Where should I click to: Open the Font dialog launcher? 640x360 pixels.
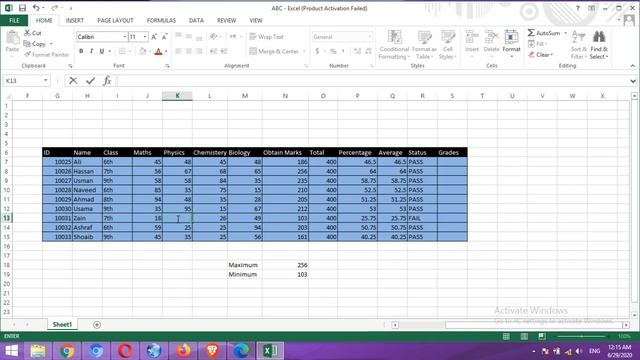click(167, 66)
